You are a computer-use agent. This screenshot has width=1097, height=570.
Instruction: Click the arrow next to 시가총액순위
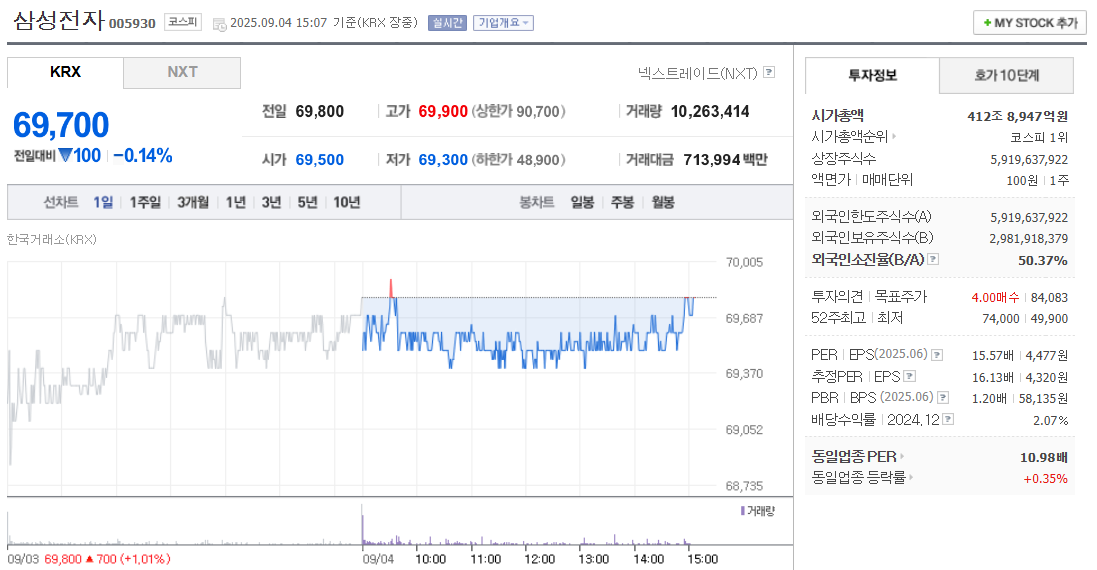[894, 137]
